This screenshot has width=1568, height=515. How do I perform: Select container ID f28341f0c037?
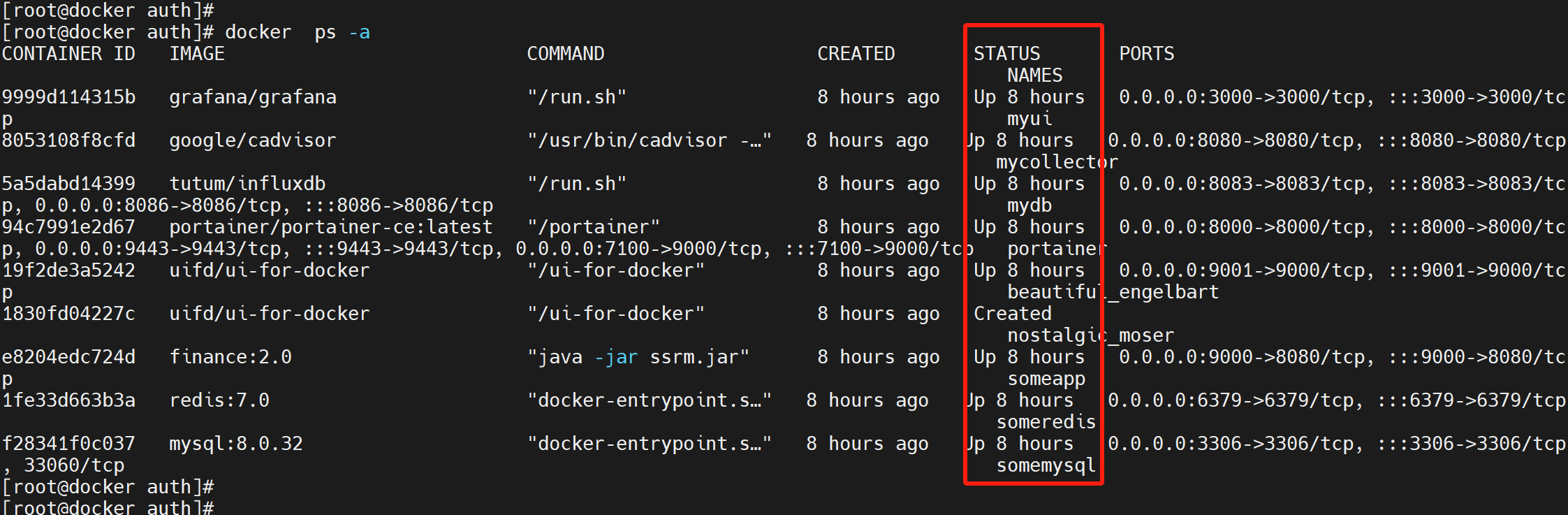click(69, 444)
